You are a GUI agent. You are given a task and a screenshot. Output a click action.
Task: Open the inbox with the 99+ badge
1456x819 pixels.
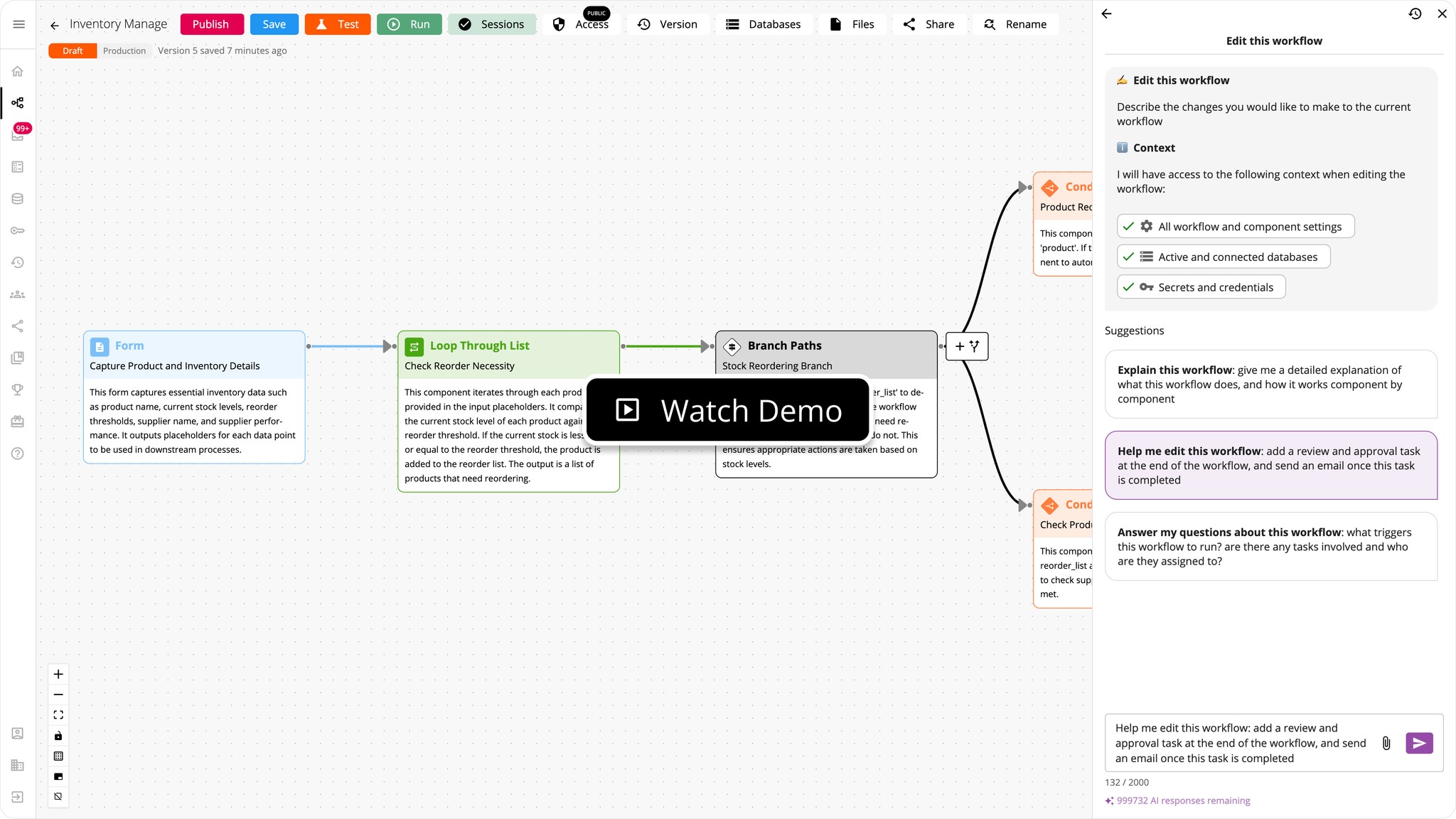[18, 134]
